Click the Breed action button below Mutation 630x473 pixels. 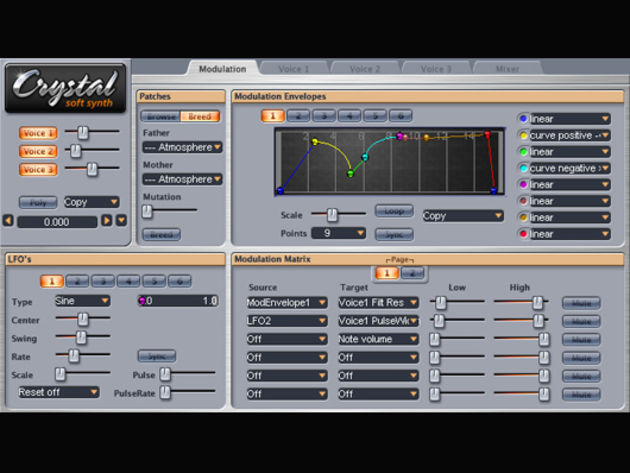[x=162, y=235]
